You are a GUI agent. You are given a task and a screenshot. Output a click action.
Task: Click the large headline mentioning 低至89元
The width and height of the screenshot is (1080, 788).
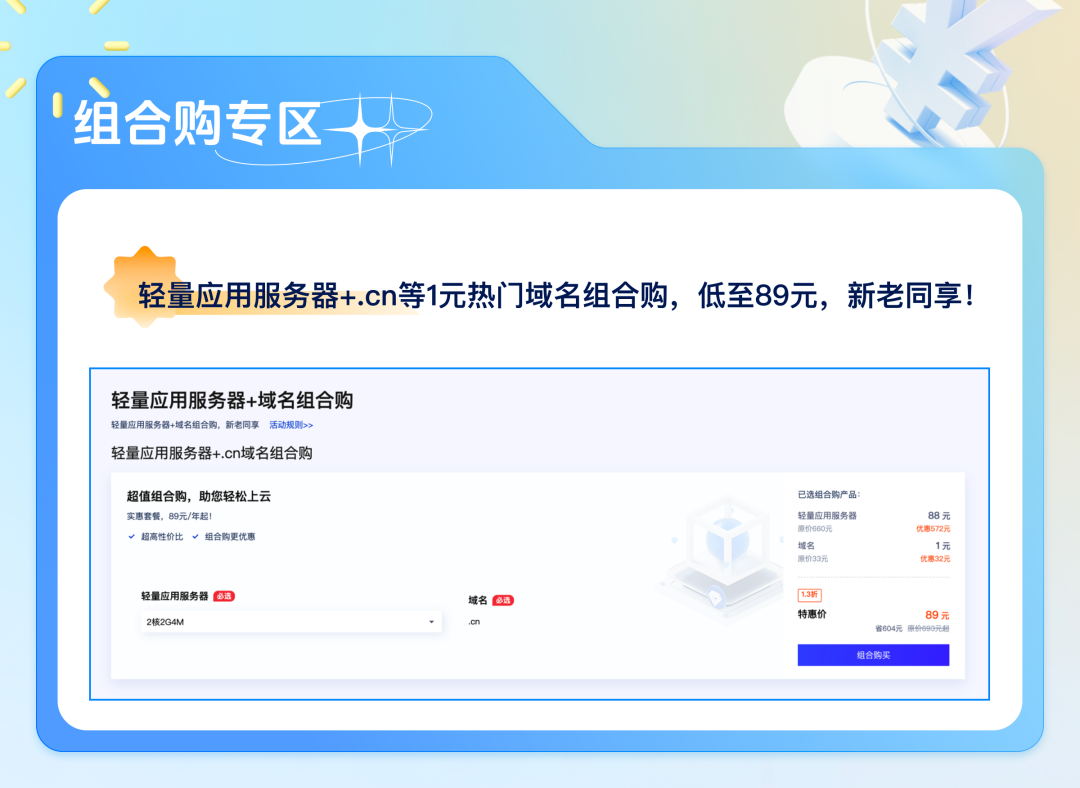pyautogui.click(x=557, y=296)
